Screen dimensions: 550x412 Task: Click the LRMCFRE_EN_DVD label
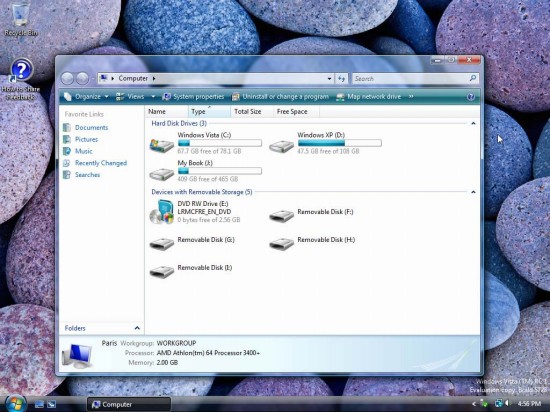point(204,212)
